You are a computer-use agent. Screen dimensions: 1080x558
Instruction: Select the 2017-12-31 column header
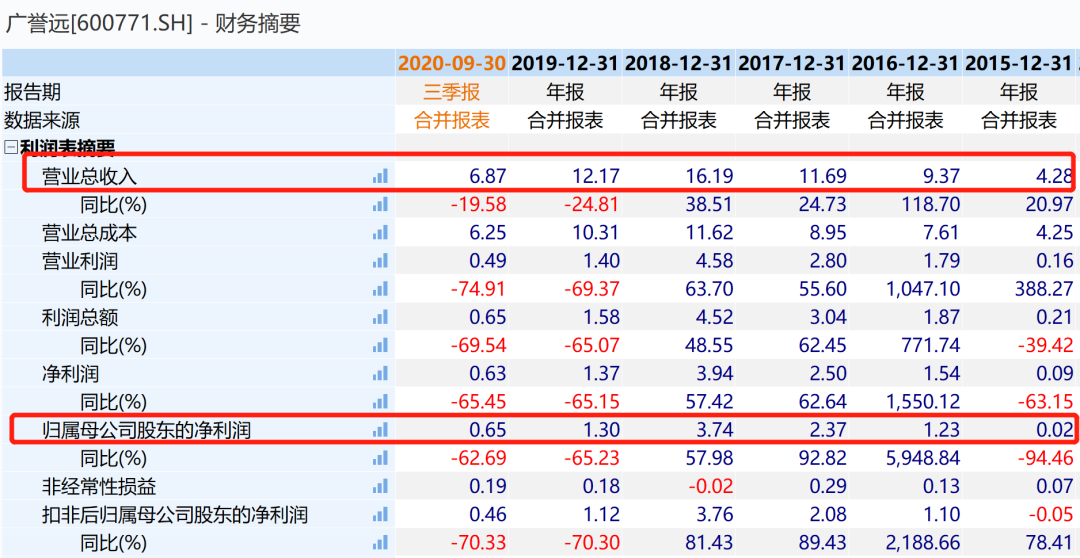coord(792,63)
